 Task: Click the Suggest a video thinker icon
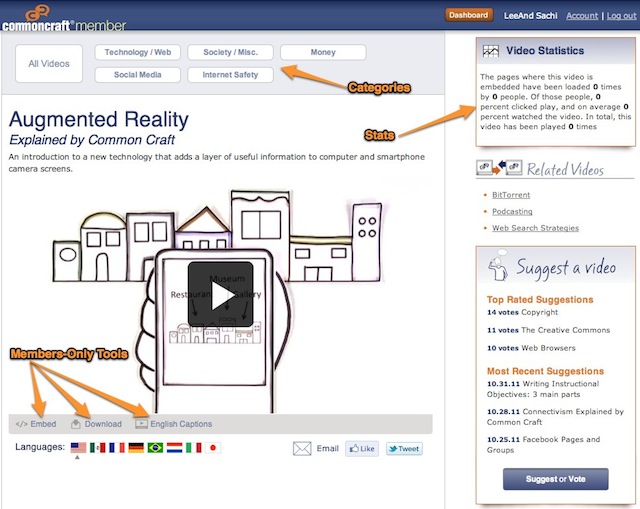click(498, 266)
